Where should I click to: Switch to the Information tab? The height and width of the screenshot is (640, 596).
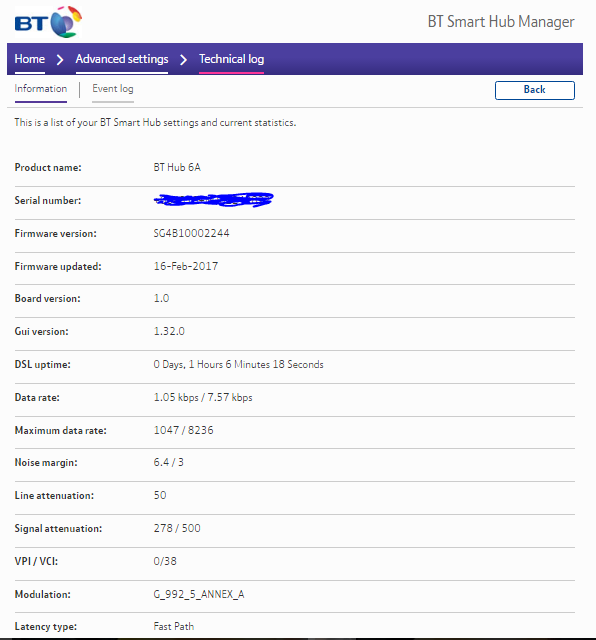40,89
